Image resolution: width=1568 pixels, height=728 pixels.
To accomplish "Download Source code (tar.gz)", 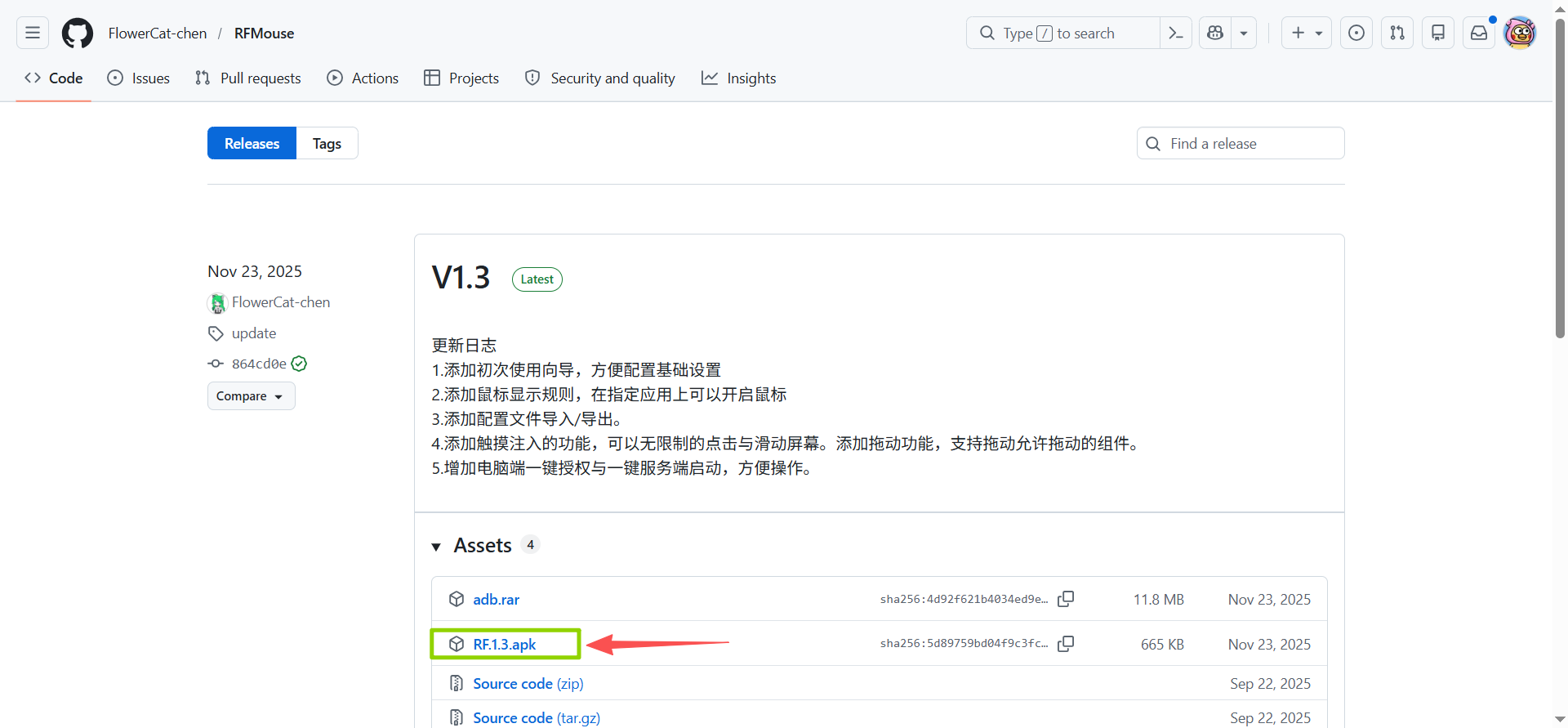I will 537,718.
